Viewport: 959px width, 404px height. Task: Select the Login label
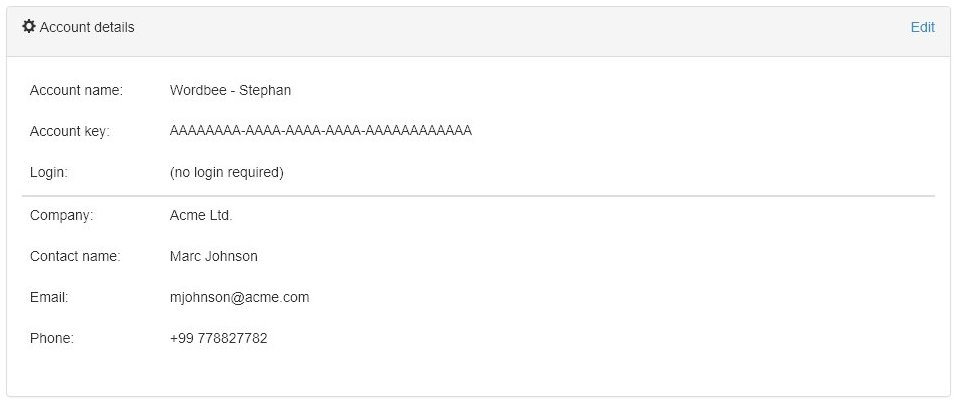(x=49, y=172)
